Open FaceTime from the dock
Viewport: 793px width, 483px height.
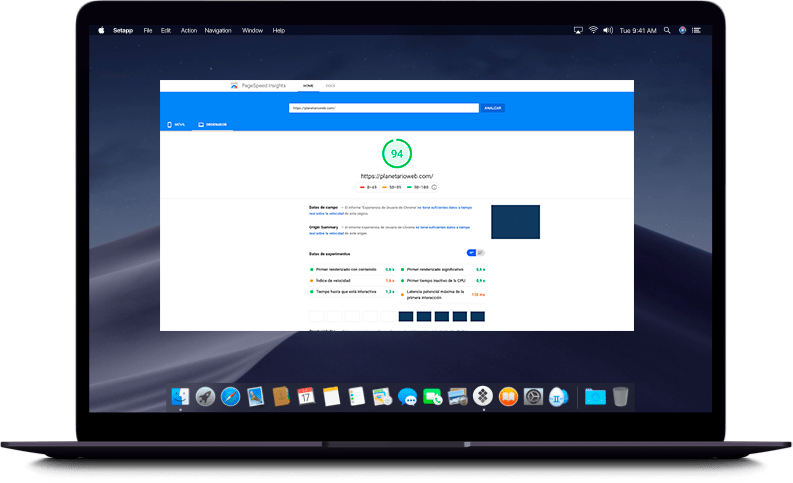pyautogui.click(x=432, y=396)
